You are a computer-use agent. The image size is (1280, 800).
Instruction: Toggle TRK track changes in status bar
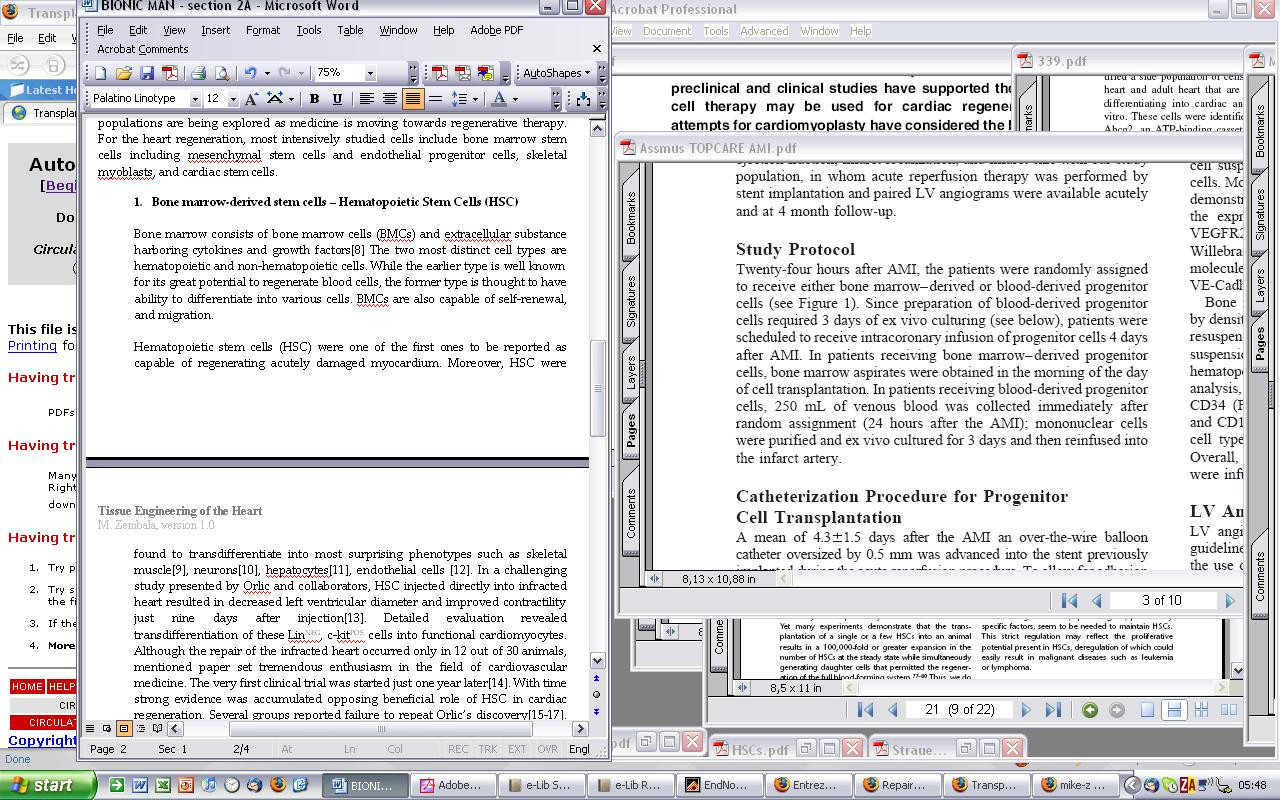[x=487, y=749]
